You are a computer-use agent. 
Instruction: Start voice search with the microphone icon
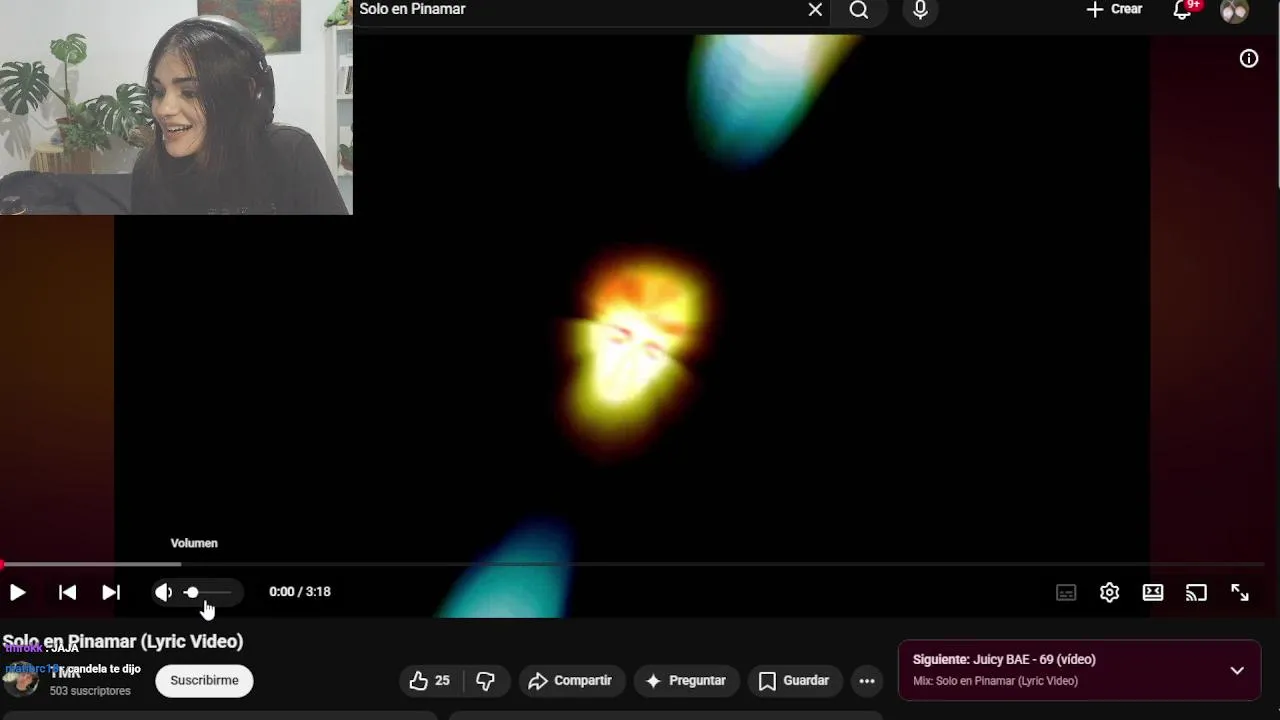pos(920,10)
